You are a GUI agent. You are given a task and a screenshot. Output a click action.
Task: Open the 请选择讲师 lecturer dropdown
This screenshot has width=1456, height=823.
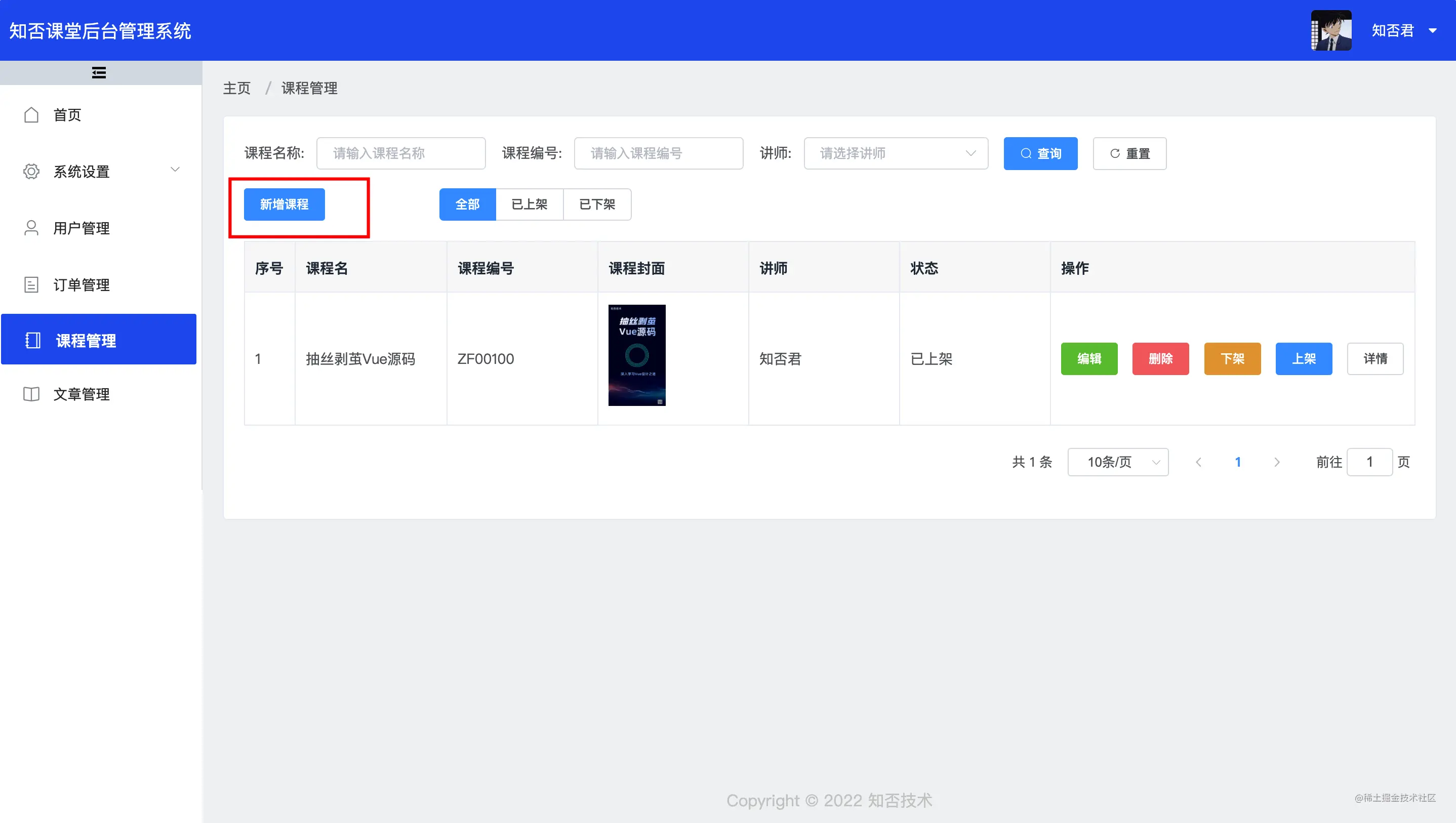[x=895, y=153]
